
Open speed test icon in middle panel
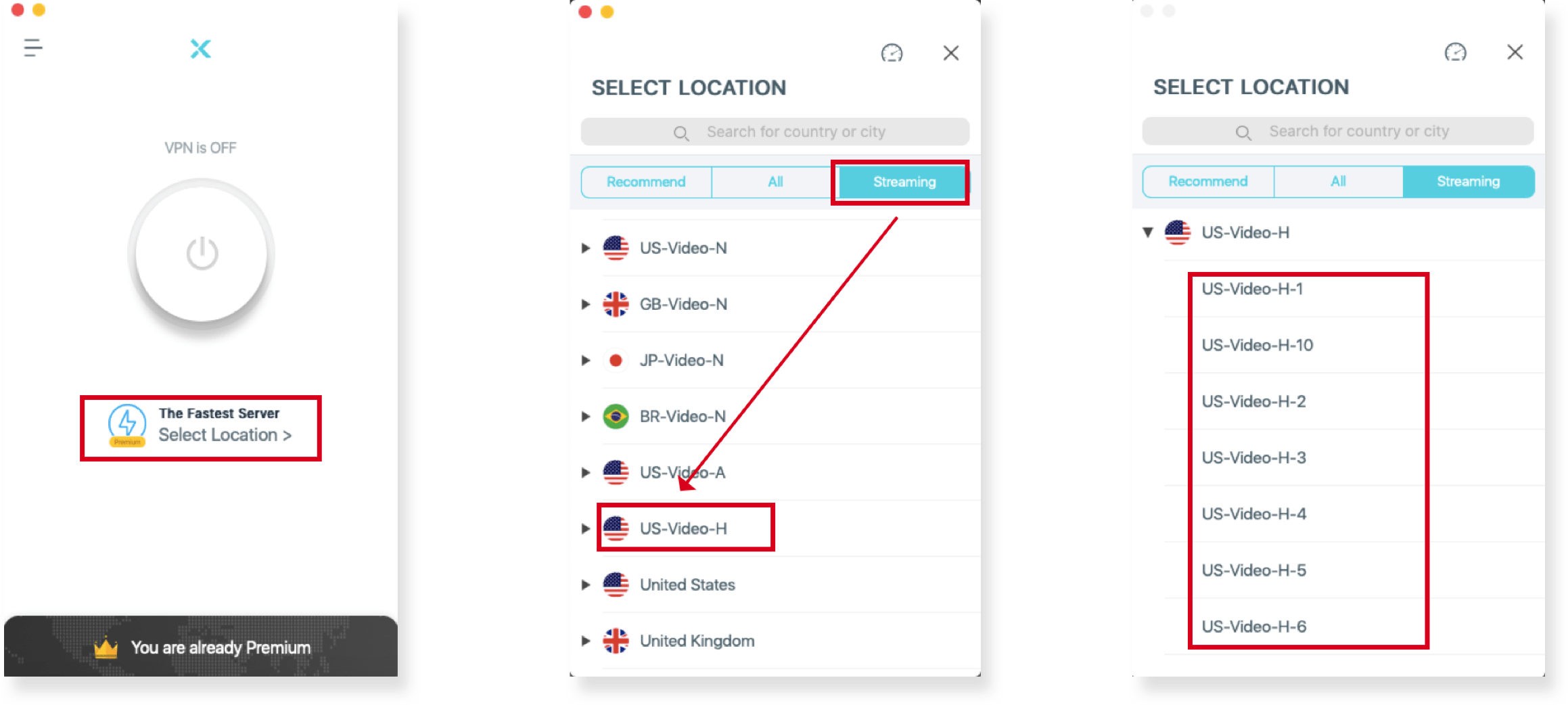coord(892,53)
